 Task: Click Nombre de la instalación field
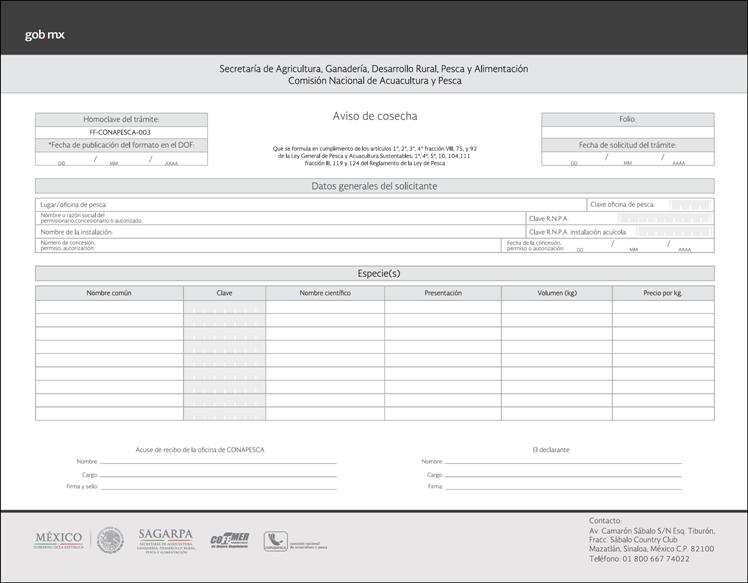[280, 232]
